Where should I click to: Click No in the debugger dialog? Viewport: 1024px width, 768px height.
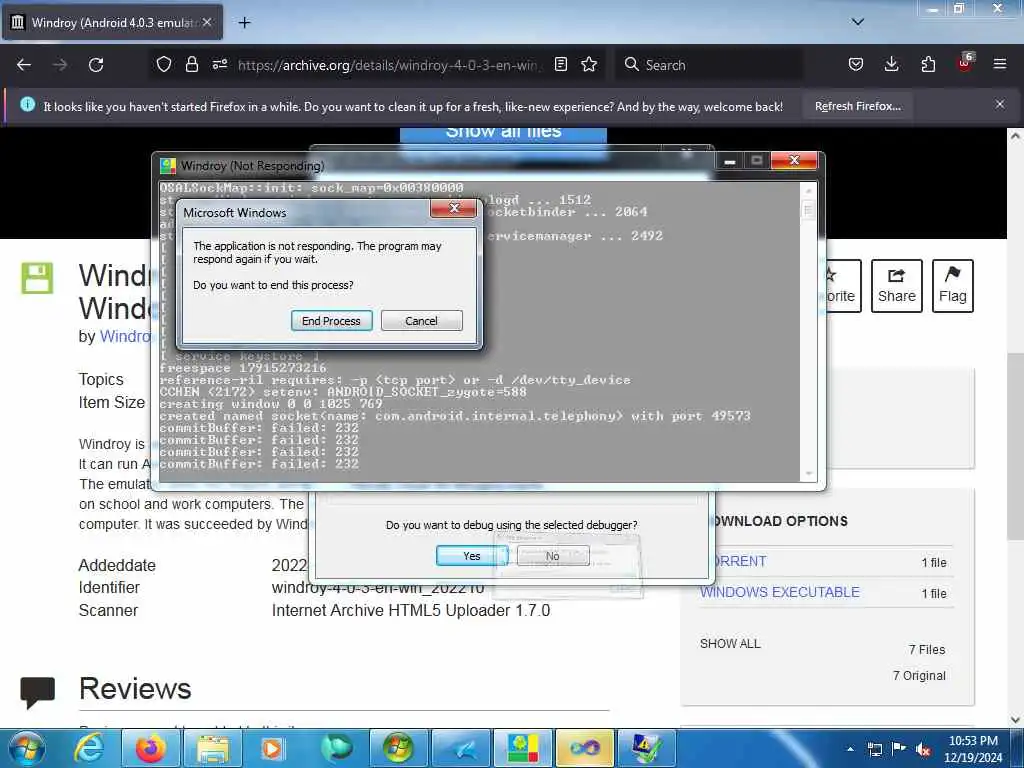(x=553, y=556)
